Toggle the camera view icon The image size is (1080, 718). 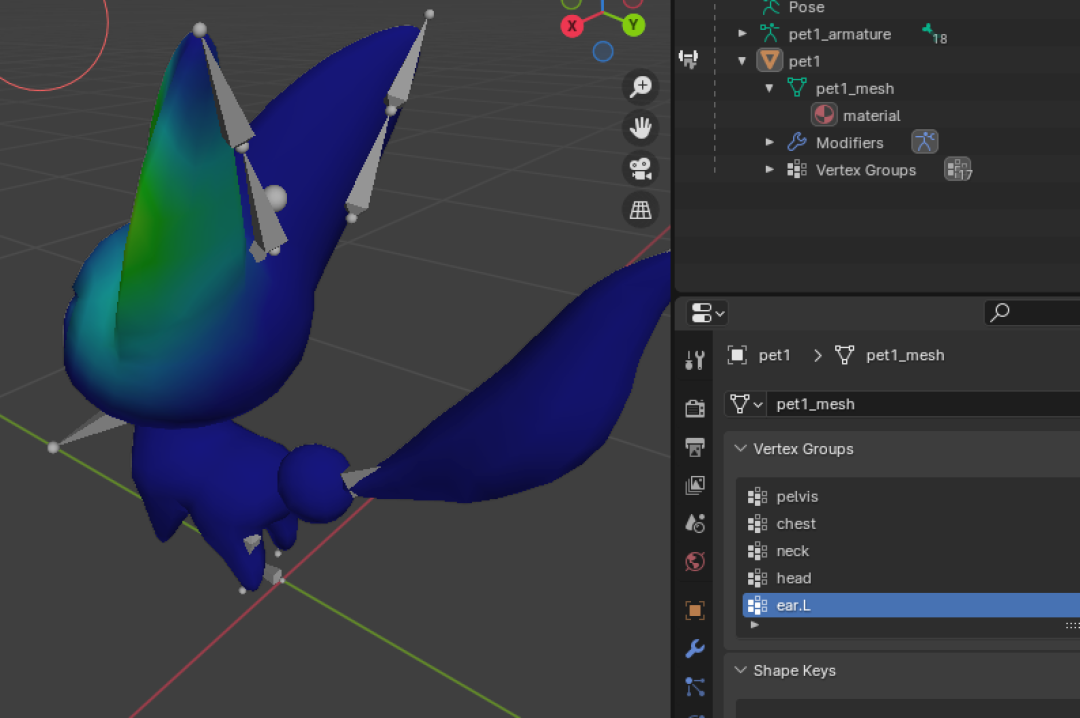[641, 169]
